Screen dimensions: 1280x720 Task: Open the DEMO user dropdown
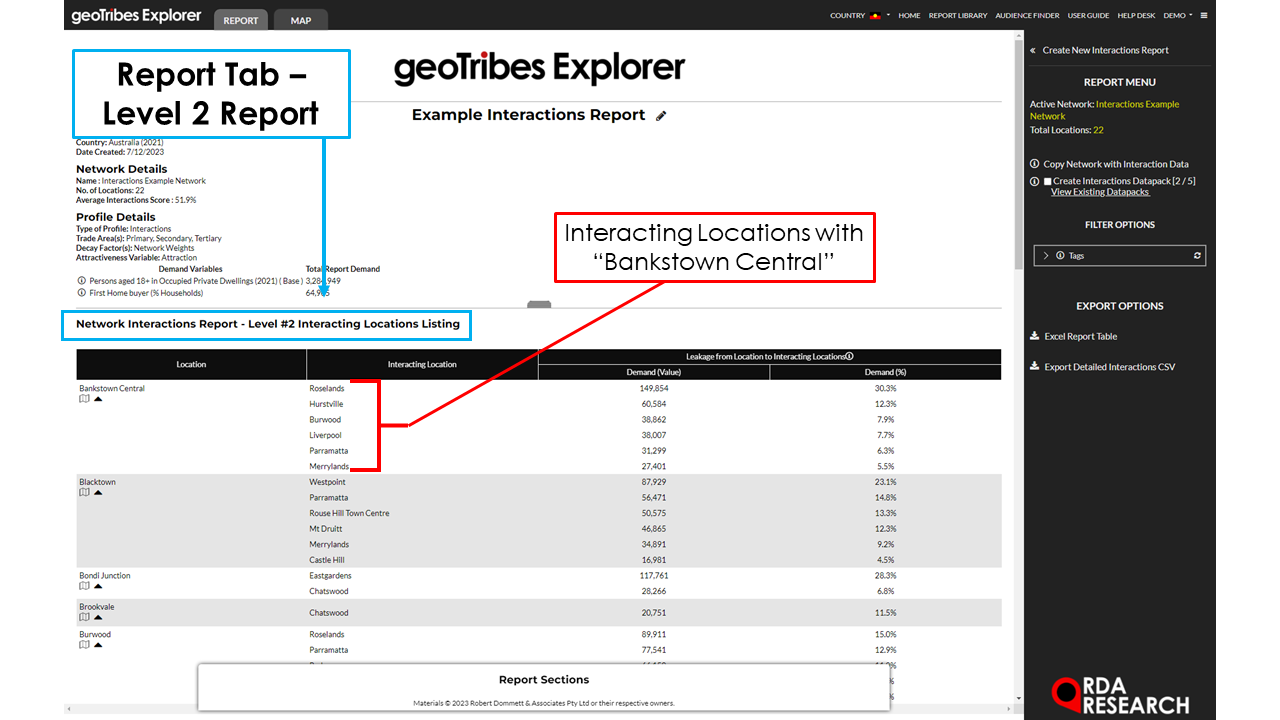point(1177,16)
